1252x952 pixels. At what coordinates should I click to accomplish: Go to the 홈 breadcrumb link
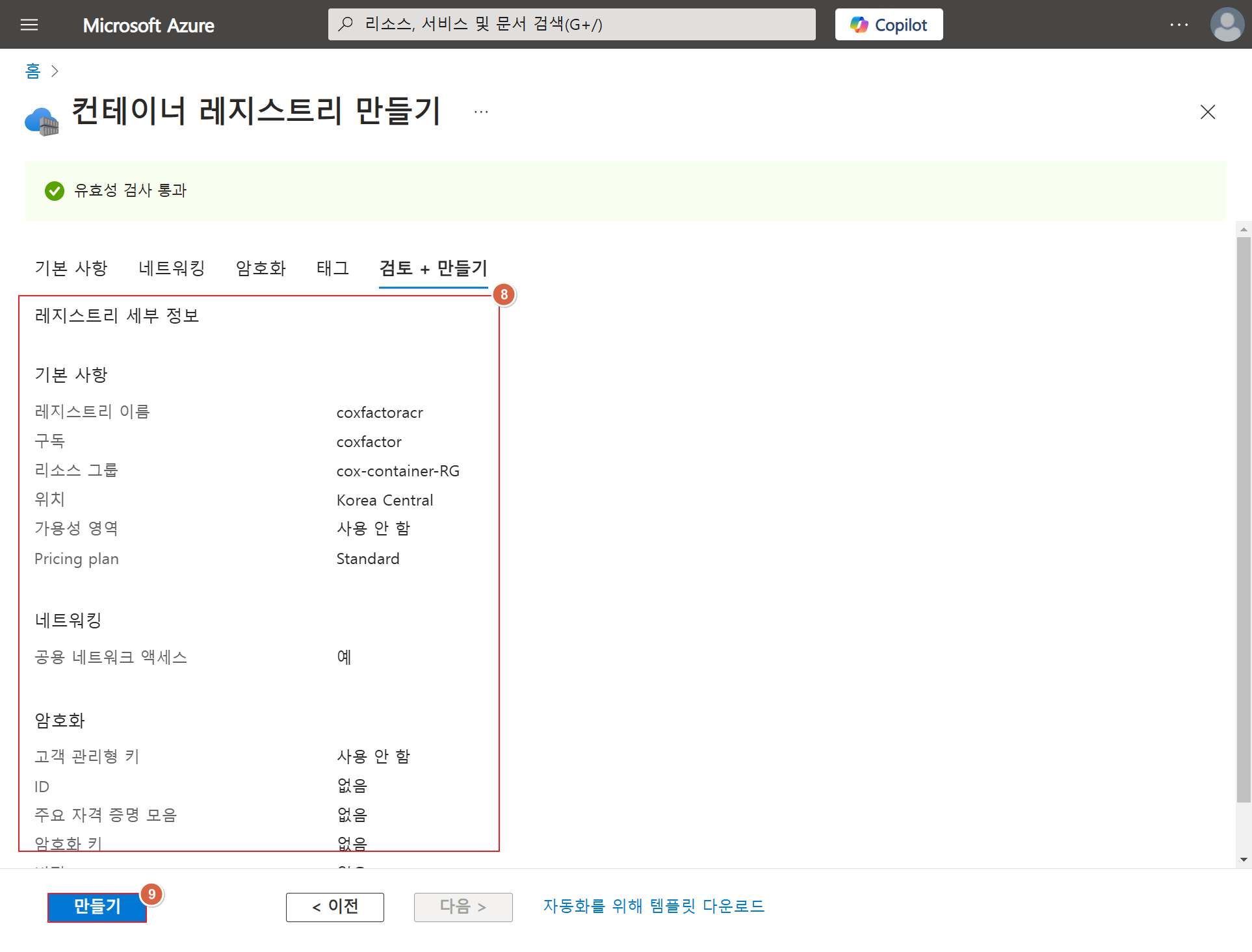point(33,70)
